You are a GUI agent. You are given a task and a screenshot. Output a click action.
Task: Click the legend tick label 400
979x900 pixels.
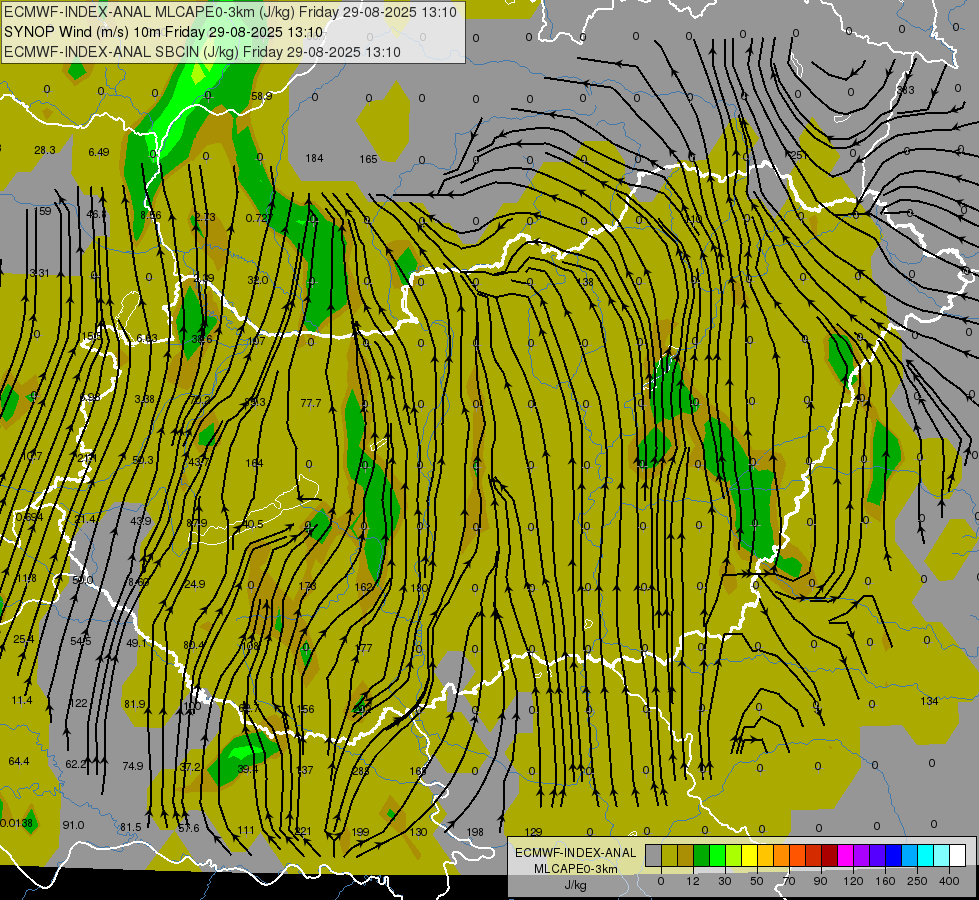click(949, 881)
